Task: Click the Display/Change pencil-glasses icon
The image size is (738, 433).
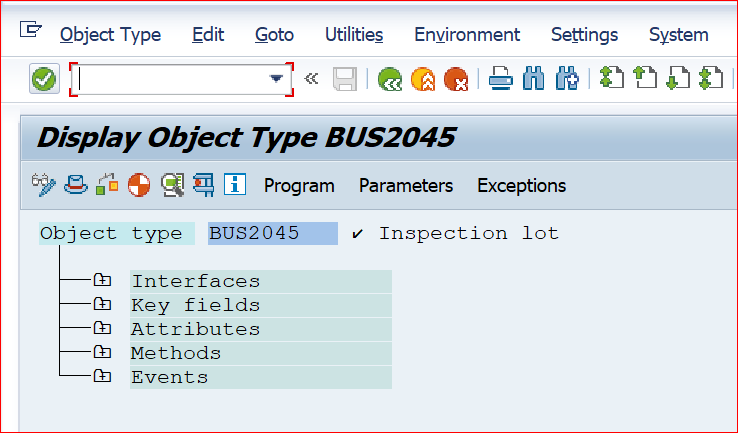Action: point(43,184)
